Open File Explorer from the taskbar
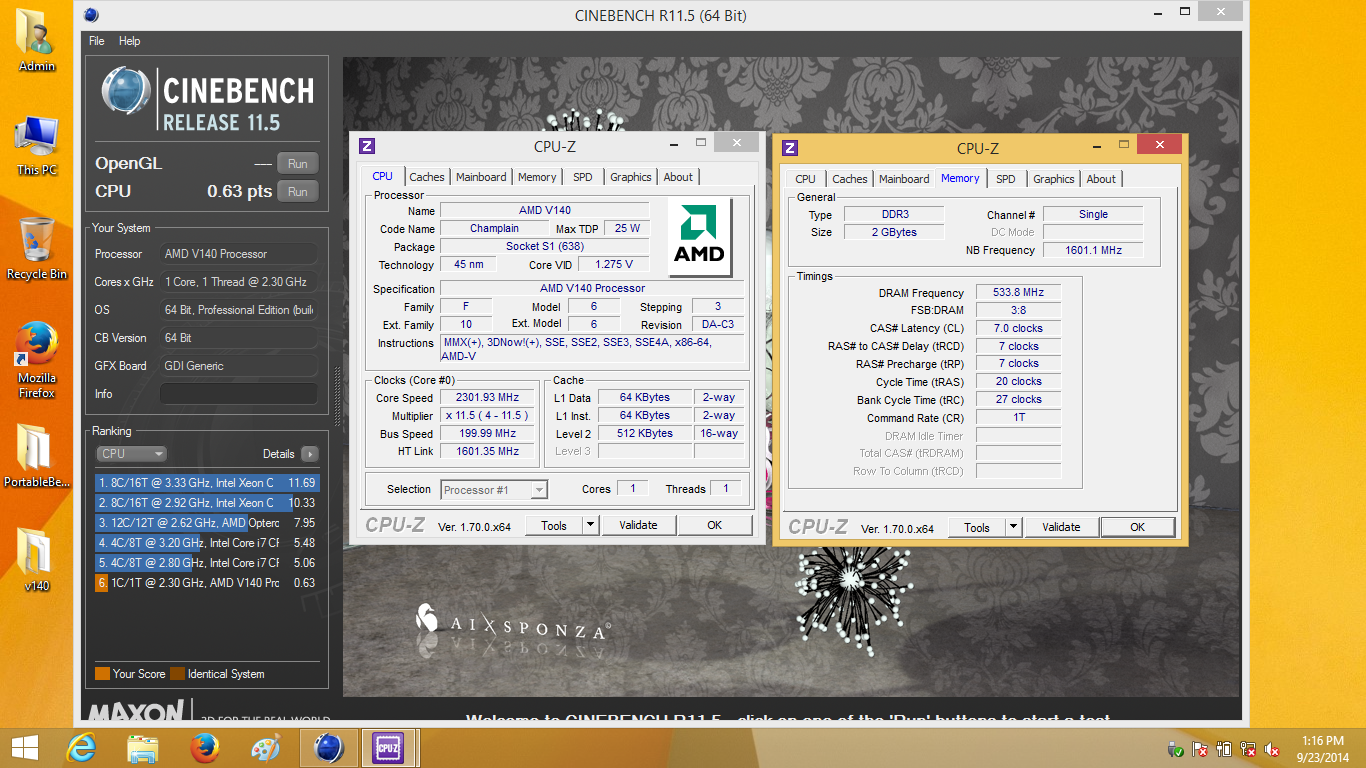 pyautogui.click(x=143, y=748)
